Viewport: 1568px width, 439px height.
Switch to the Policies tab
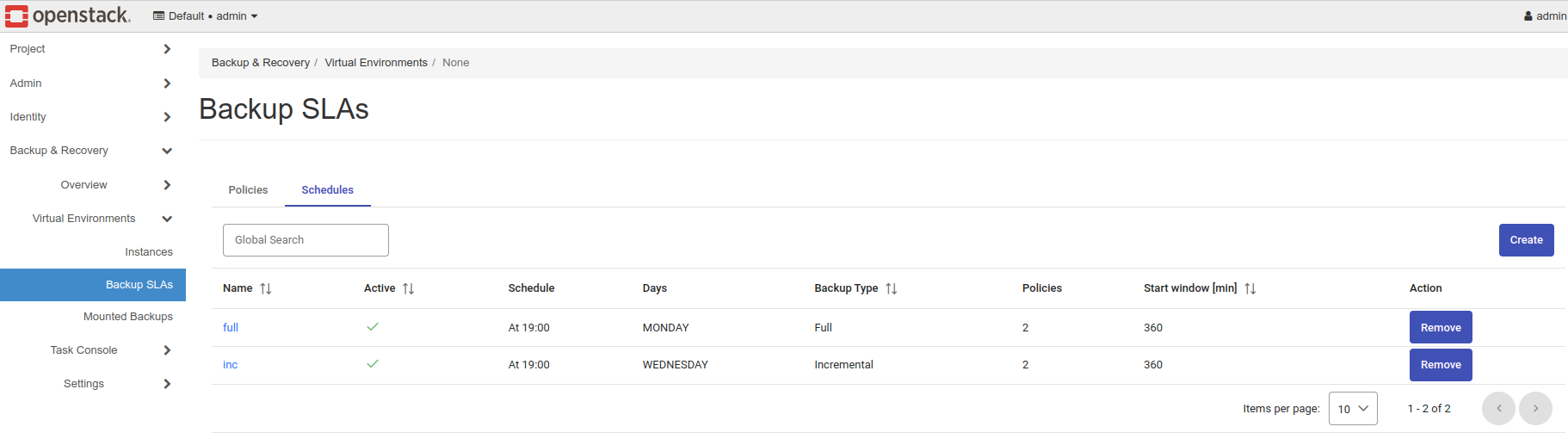(248, 190)
